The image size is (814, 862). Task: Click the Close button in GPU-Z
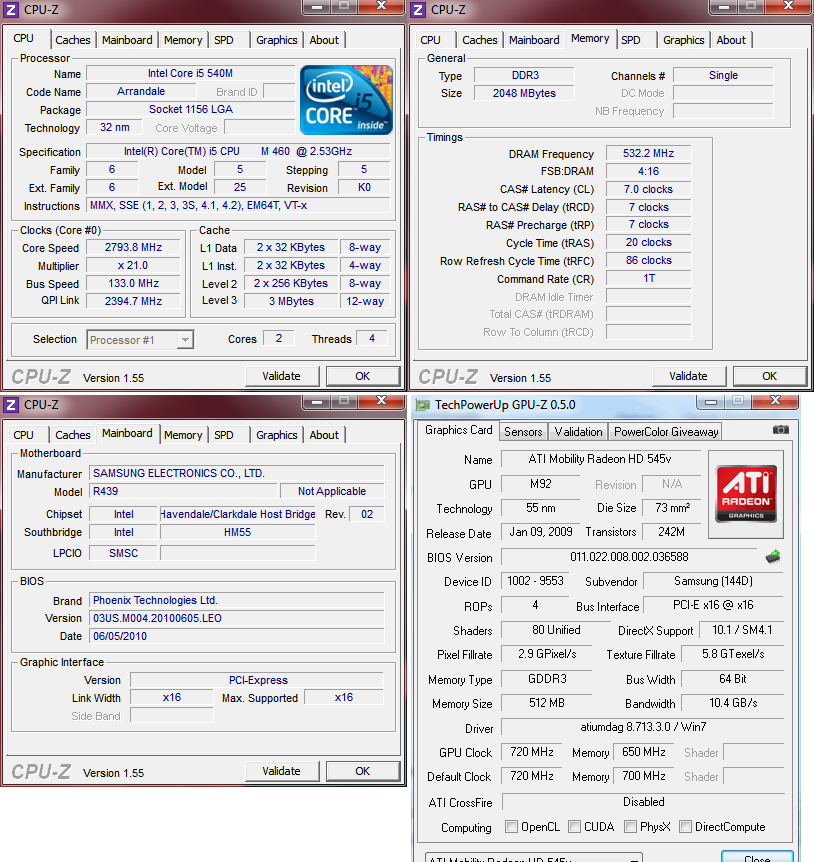pos(757,857)
